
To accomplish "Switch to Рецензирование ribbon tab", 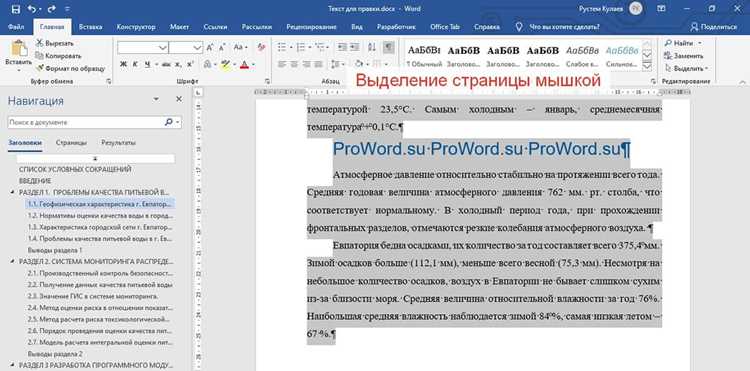I will 310,27.
